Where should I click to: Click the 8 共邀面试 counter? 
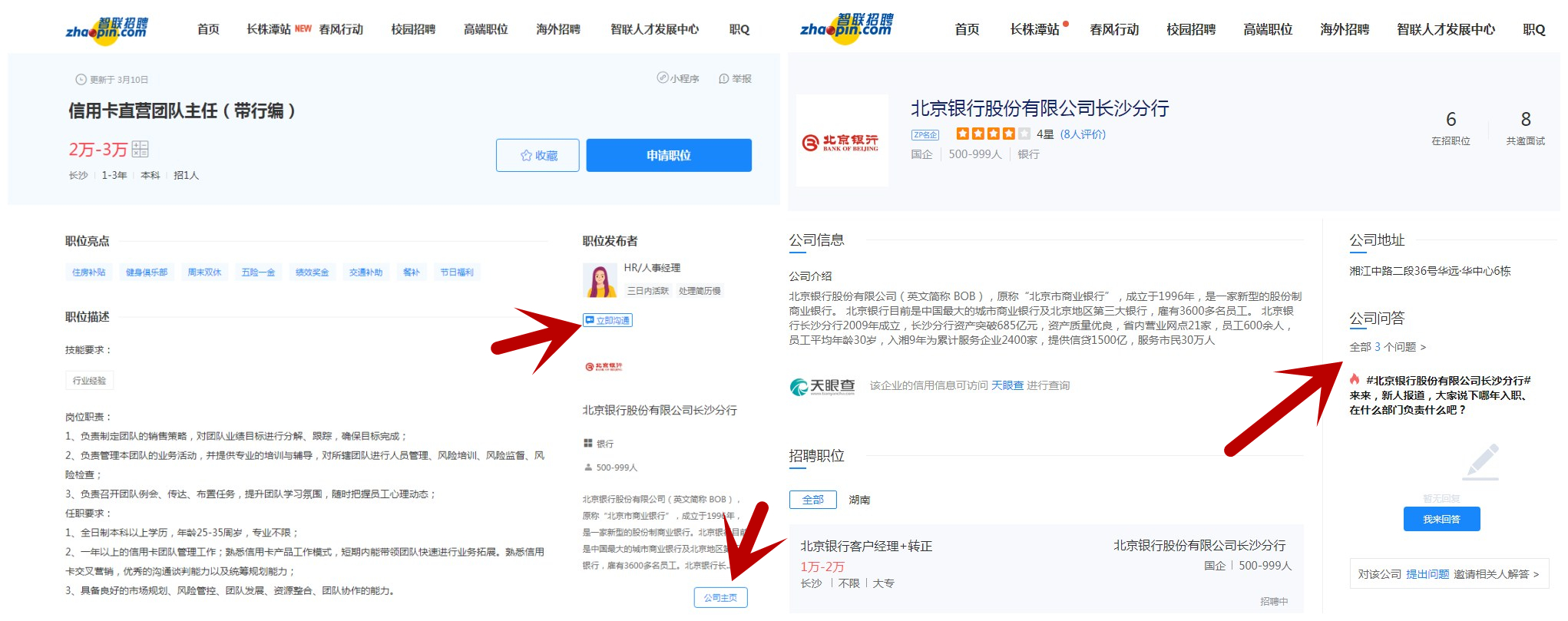1526,127
